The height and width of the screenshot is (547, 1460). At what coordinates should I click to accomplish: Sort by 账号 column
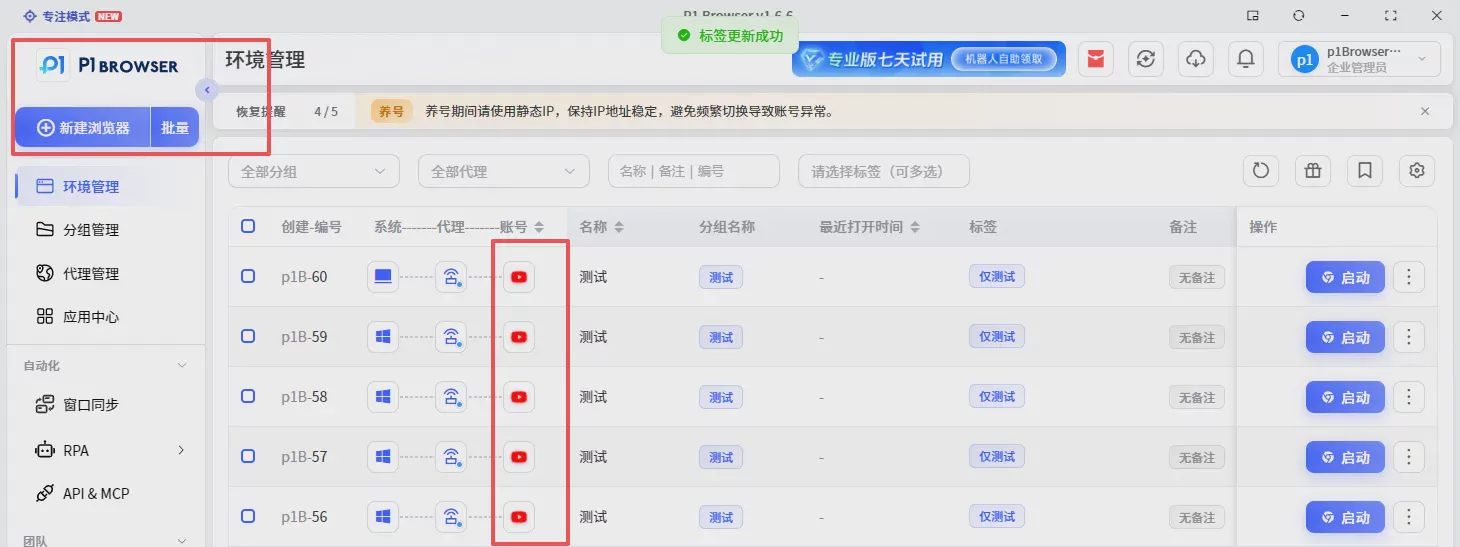(x=539, y=227)
